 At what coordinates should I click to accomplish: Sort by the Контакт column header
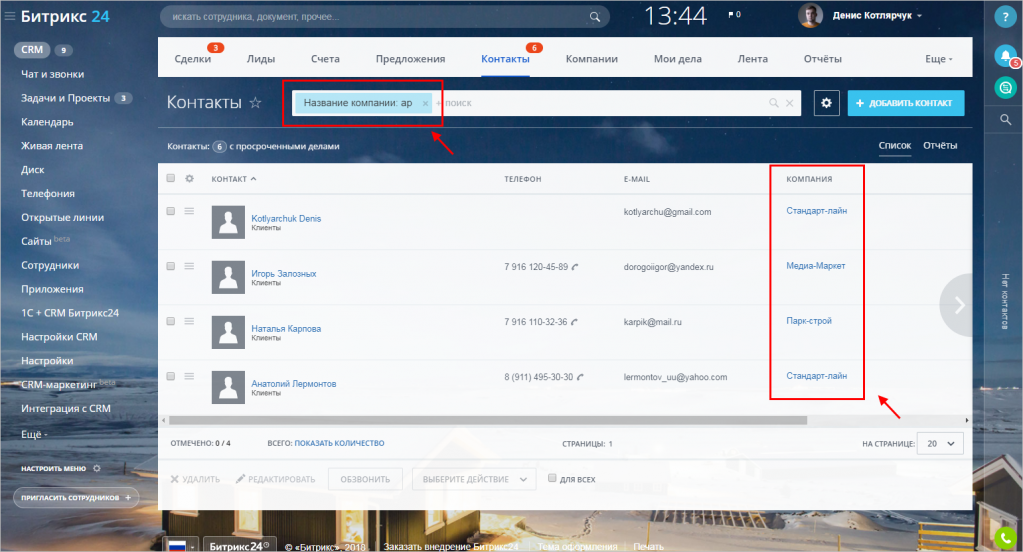point(233,179)
